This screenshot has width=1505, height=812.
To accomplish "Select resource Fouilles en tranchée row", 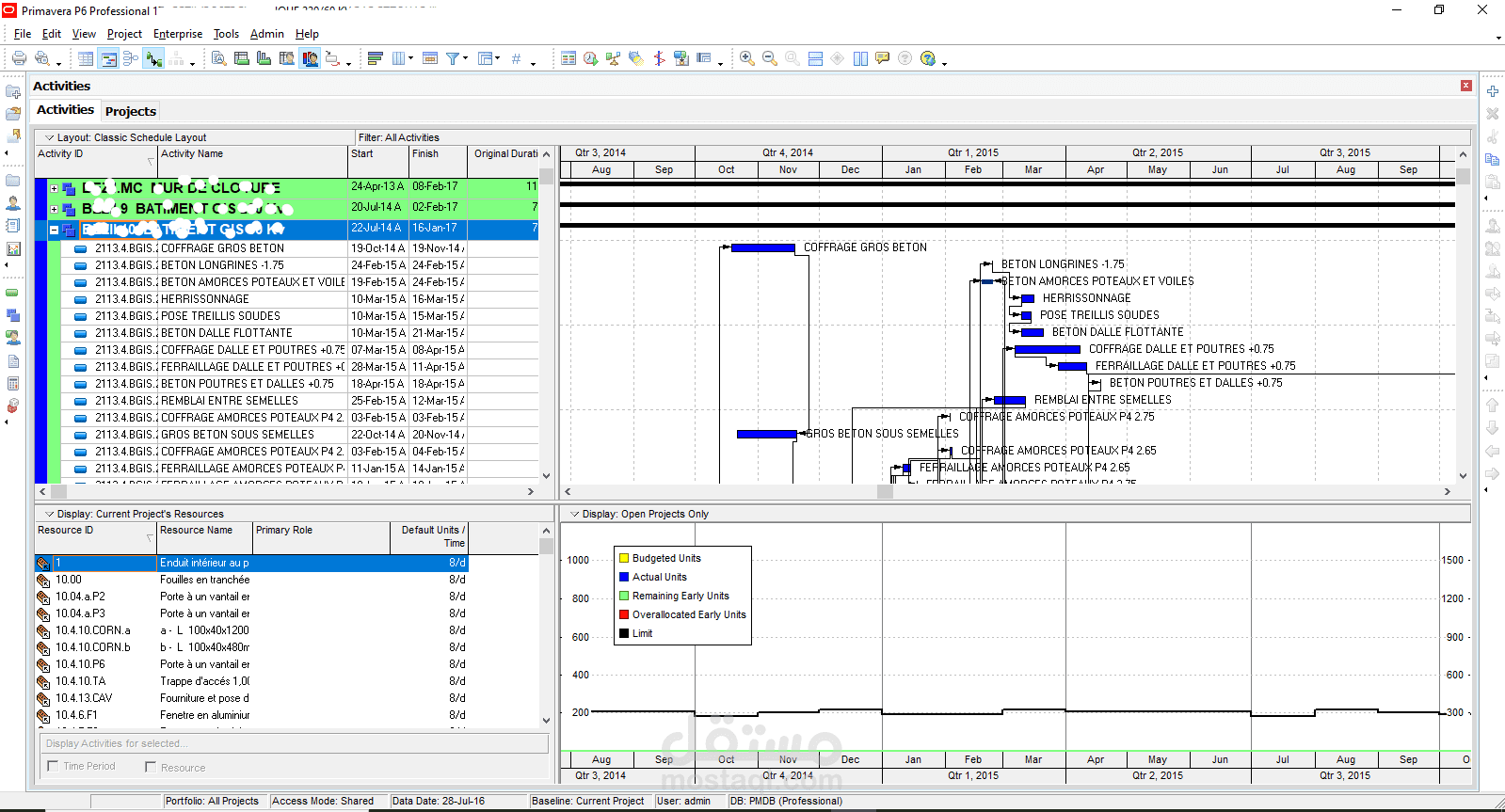I will click(251, 580).
